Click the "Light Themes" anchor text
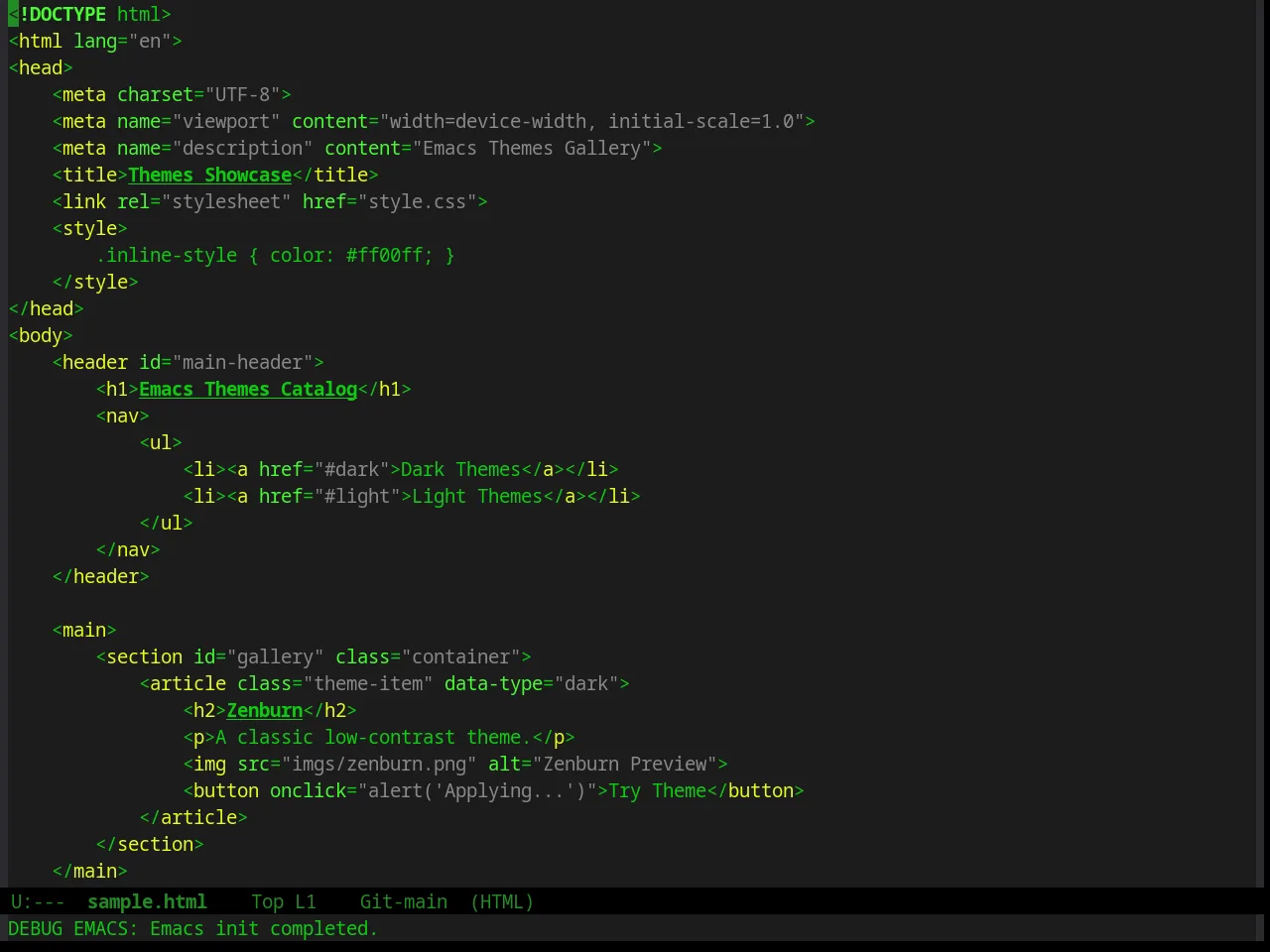Image resolution: width=1270 pixels, height=952 pixels. click(477, 496)
